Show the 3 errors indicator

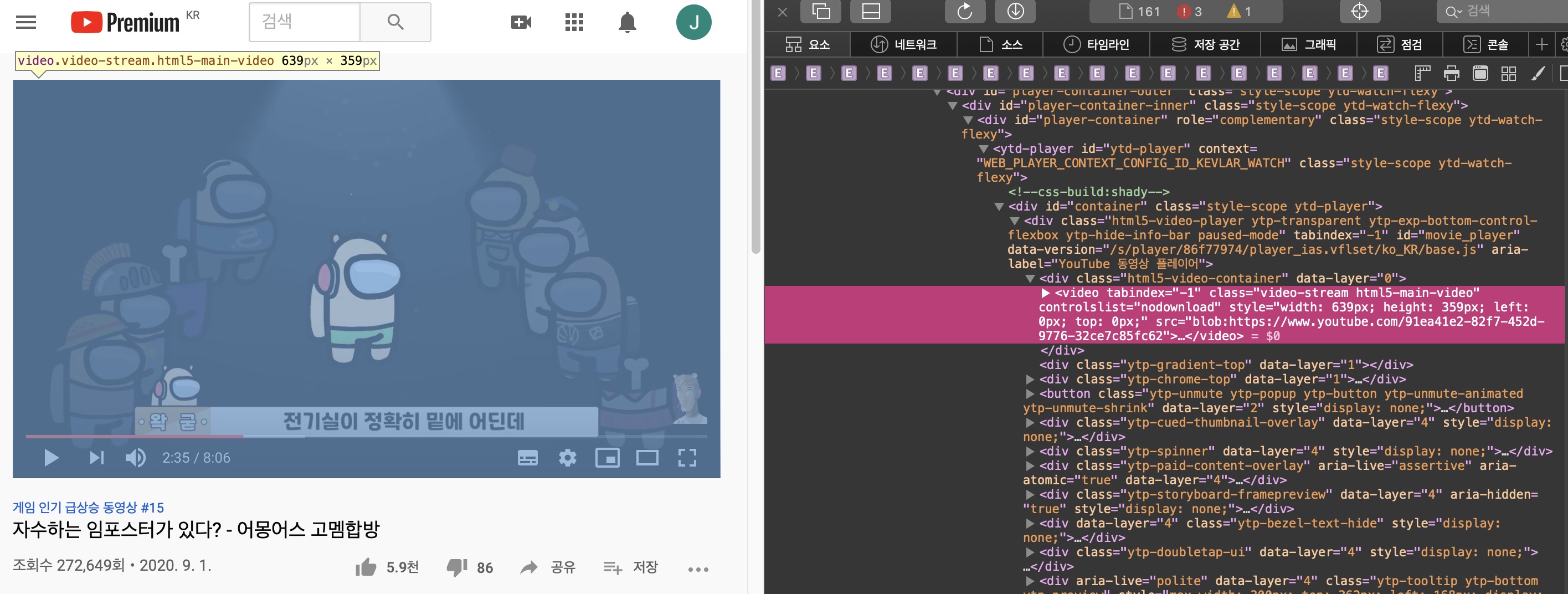click(1189, 12)
